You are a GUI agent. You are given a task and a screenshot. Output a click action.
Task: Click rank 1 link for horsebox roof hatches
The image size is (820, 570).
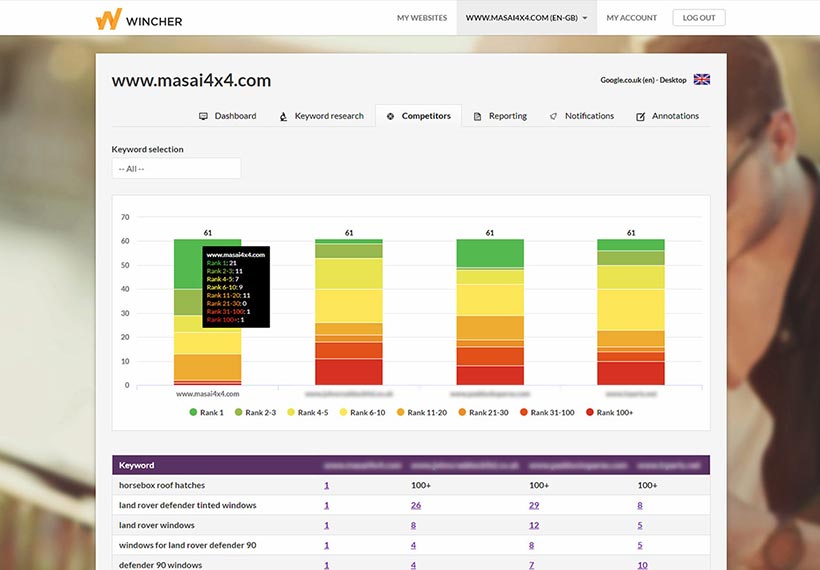pyautogui.click(x=326, y=486)
